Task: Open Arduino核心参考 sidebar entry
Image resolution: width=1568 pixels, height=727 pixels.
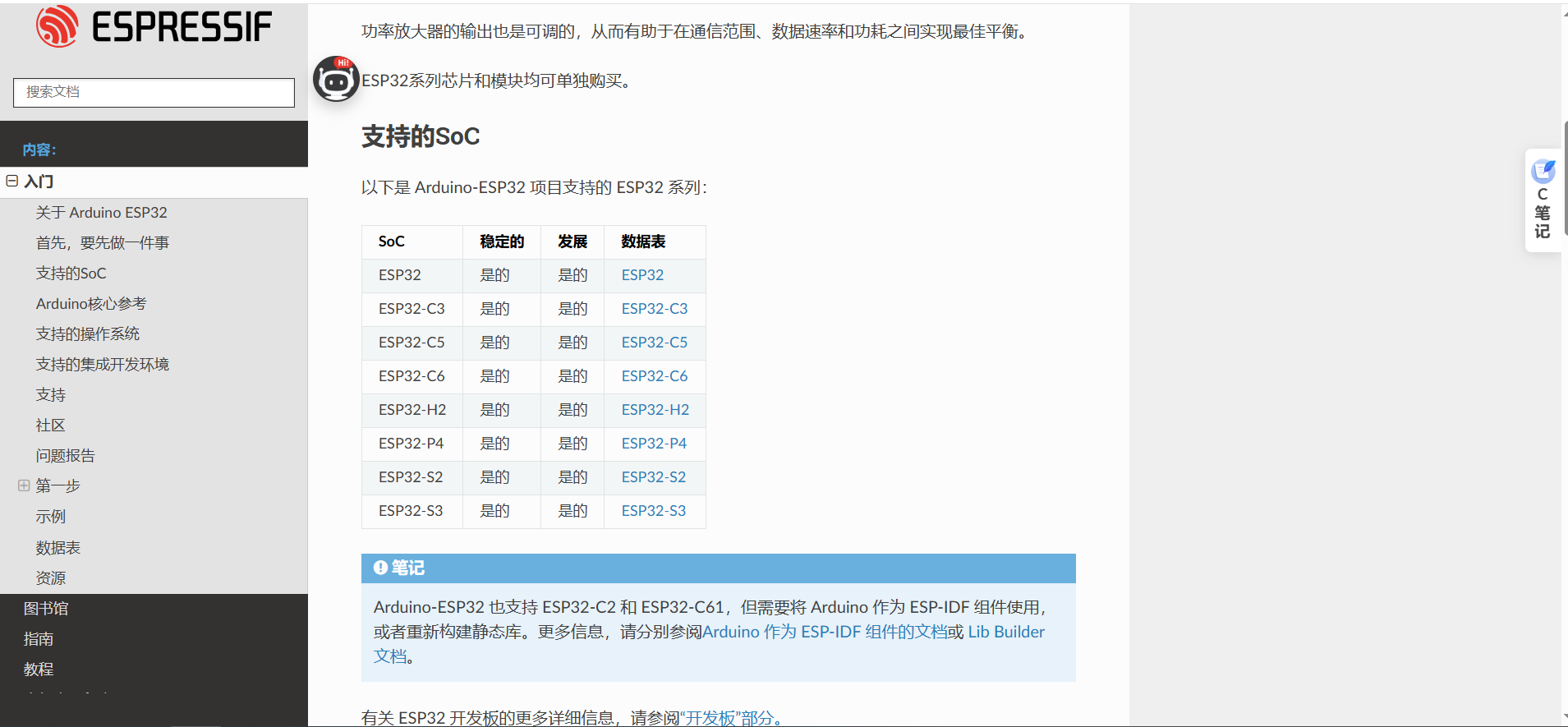Action: (91, 304)
